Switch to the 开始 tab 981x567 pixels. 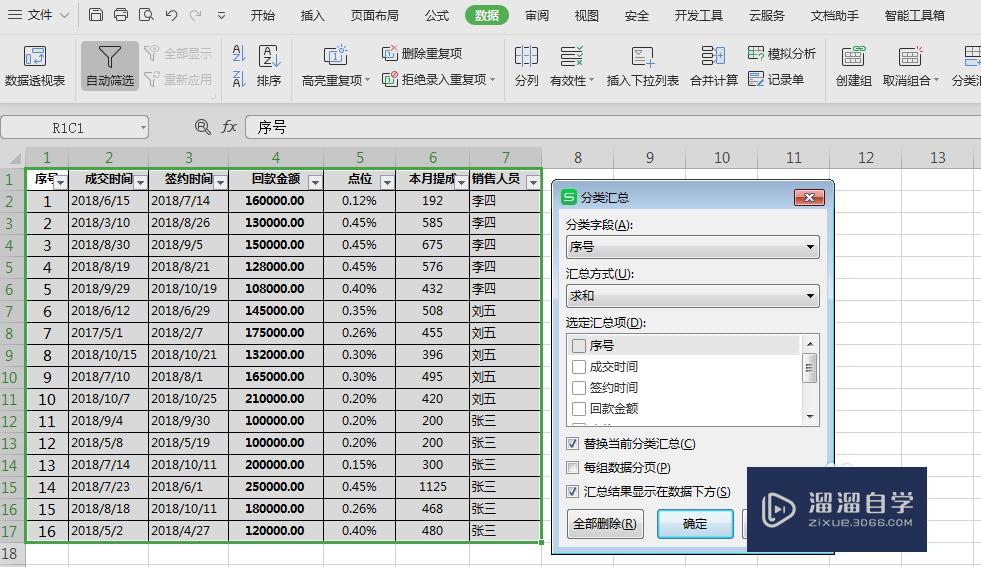point(262,15)
